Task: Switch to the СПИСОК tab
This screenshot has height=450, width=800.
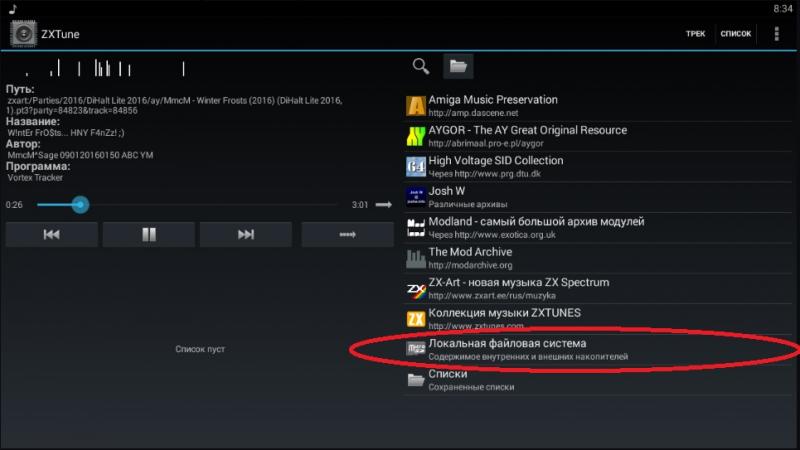Action: click(735, 34)
